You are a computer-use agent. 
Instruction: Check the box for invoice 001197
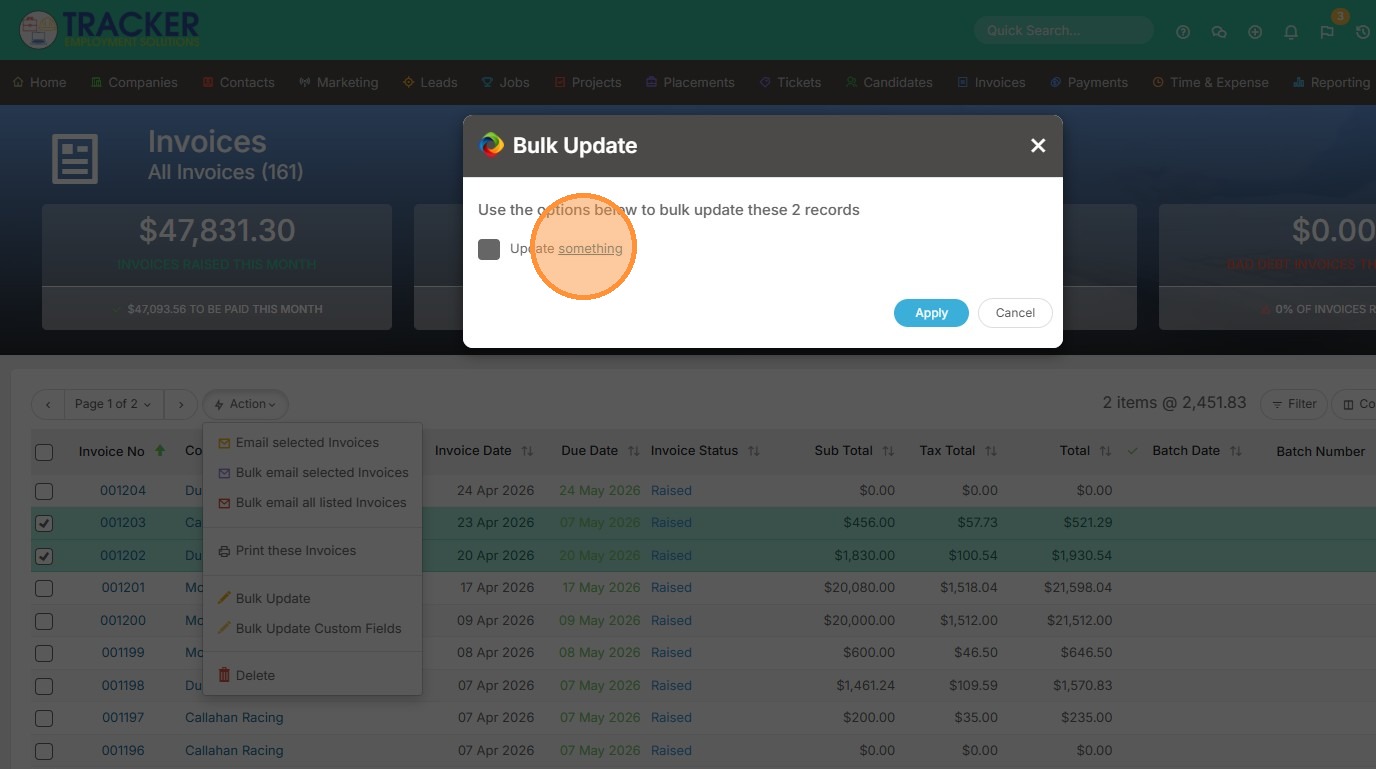pyautogui.click(x=44, y=718)
